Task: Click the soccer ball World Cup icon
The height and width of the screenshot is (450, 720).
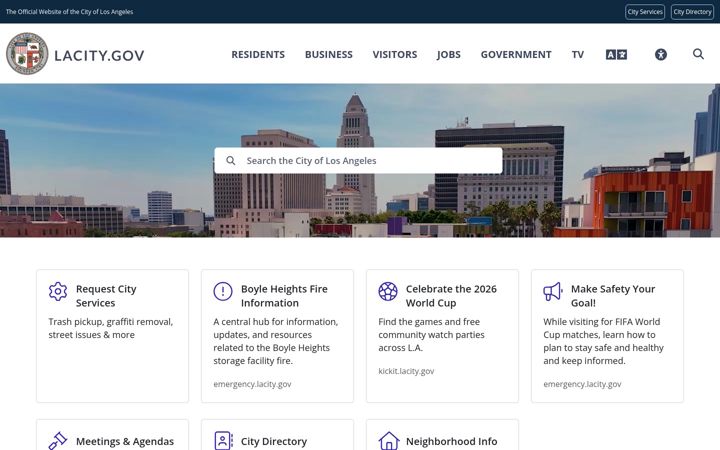Action: tap(388, 292)
